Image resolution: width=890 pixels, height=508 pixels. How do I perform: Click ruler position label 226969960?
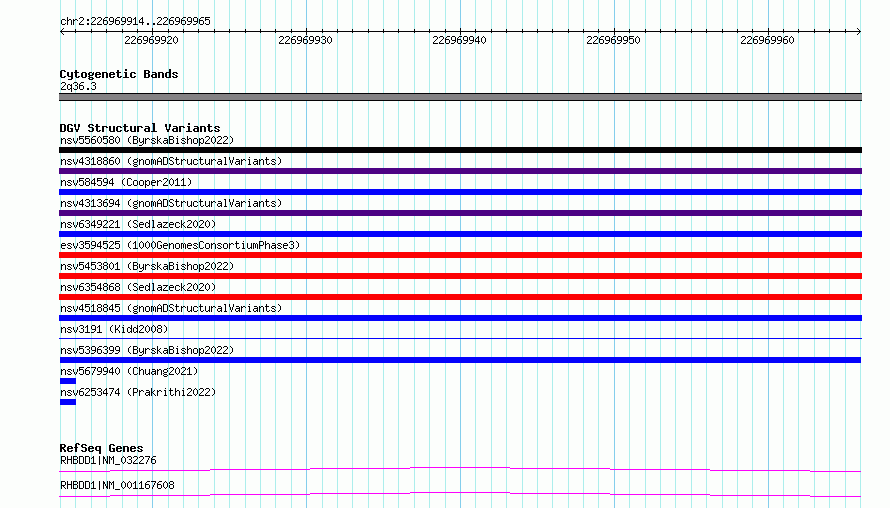coord(767,40)
